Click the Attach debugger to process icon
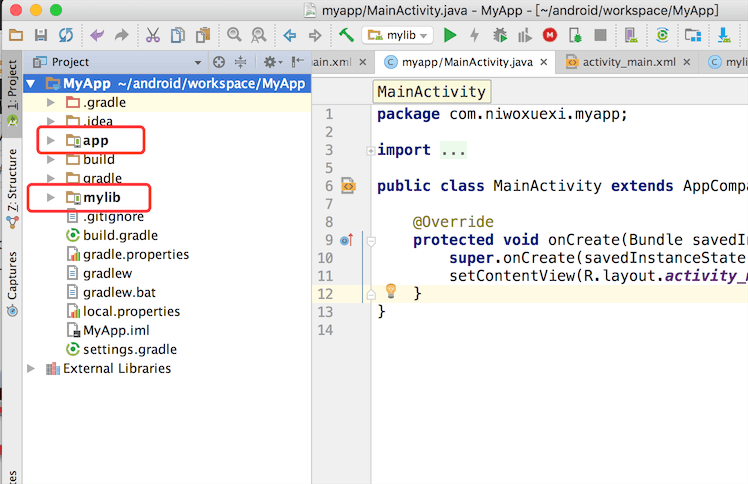Image resolution: width=748 pixels, height=484 pixels. coord(575,35)
